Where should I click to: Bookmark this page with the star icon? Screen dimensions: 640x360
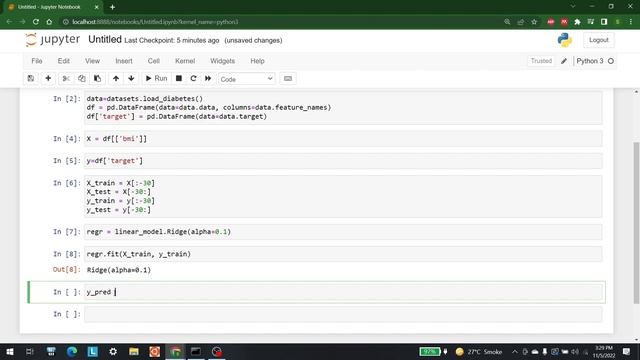(x=534, y=22)
